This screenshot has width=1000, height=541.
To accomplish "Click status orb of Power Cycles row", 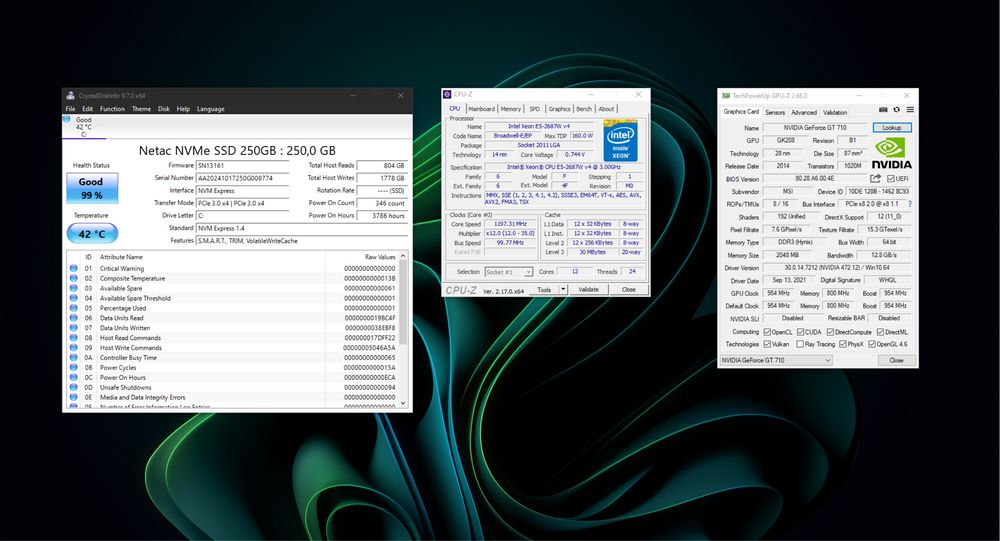I will [74, 367].
